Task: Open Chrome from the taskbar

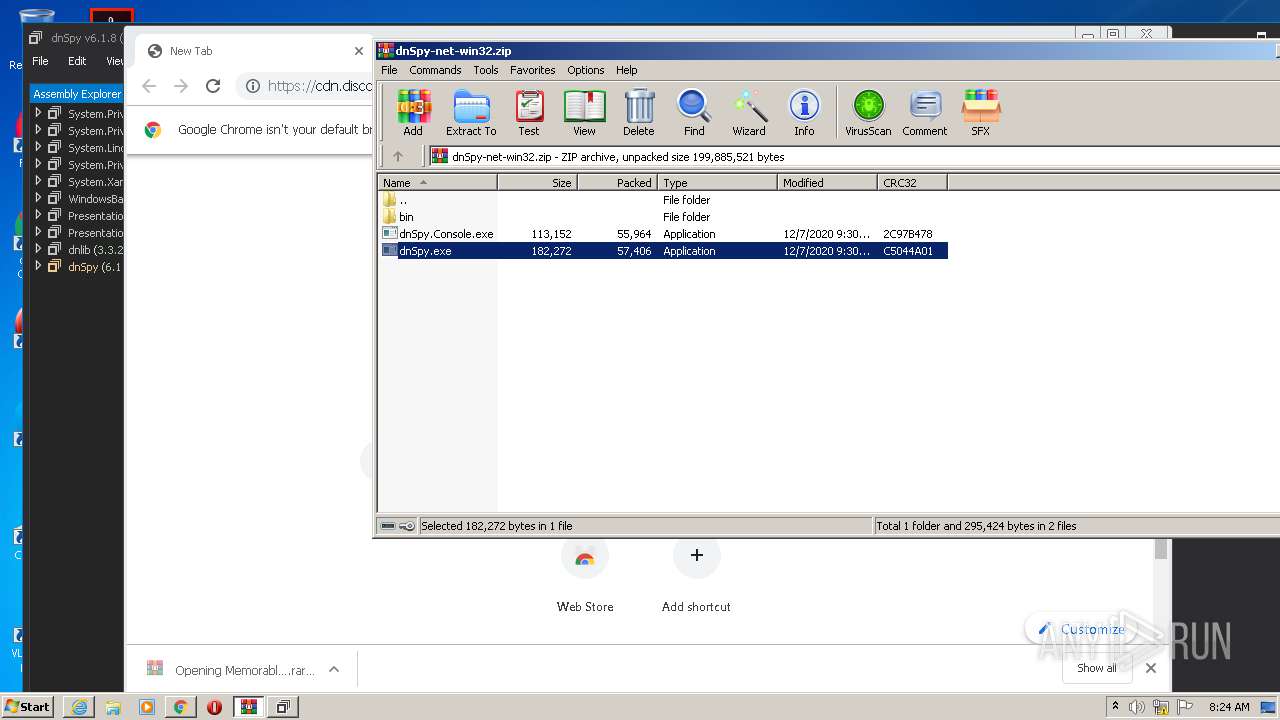Action: 180,707
